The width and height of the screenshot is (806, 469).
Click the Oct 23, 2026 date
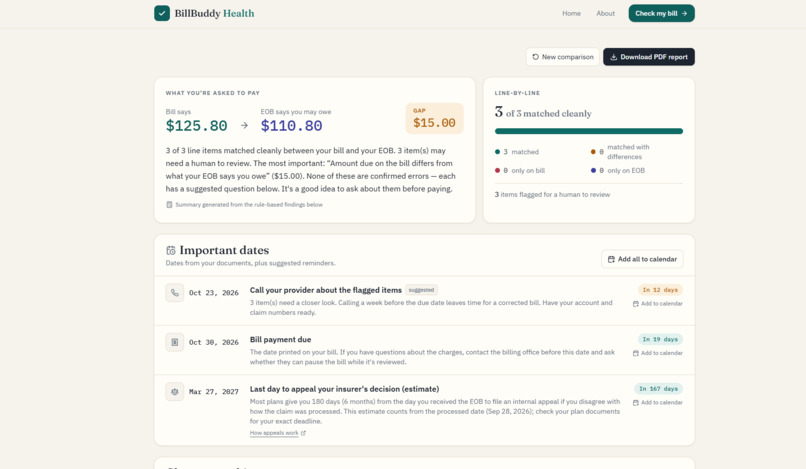click(214, 293)
